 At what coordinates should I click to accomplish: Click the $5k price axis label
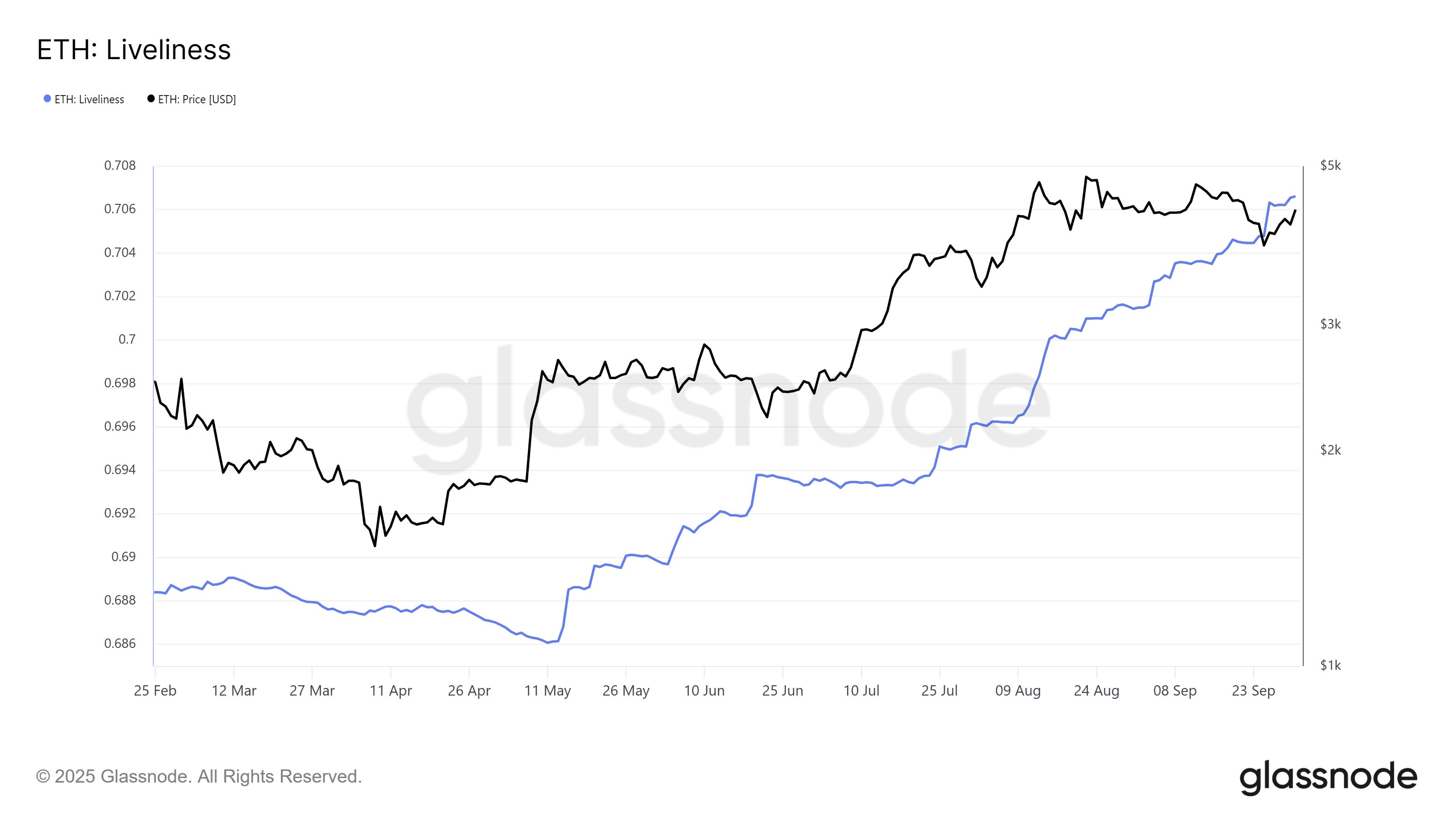1330,166
